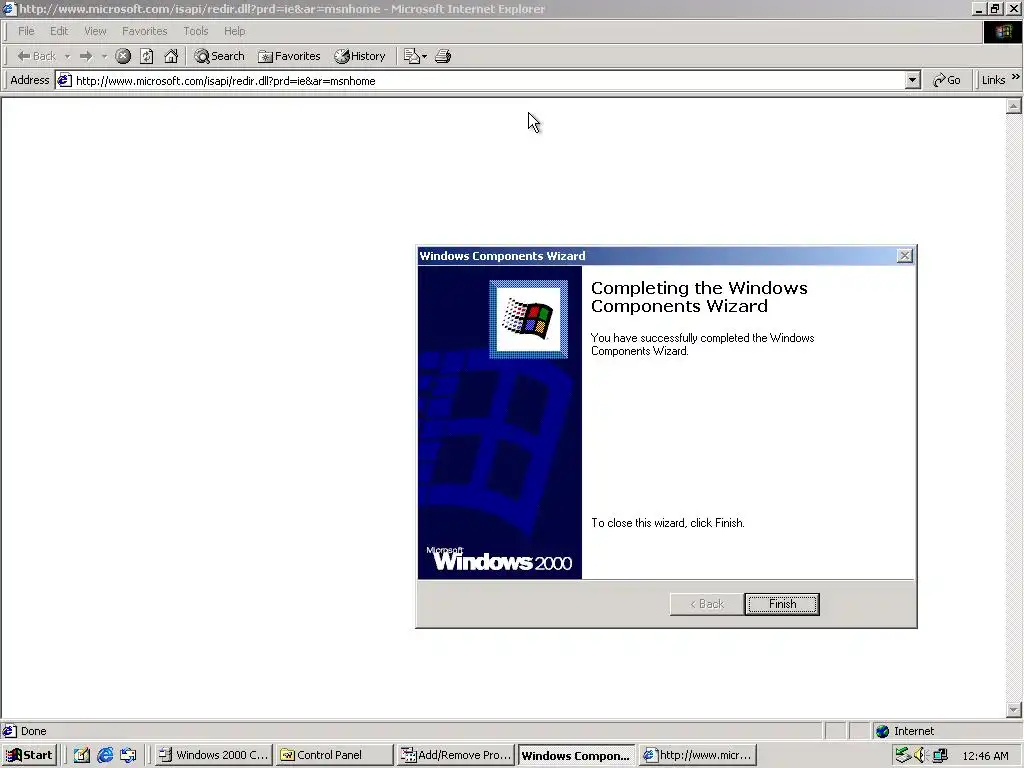Close the Windows Components Wizard dialog

[904, 256]
